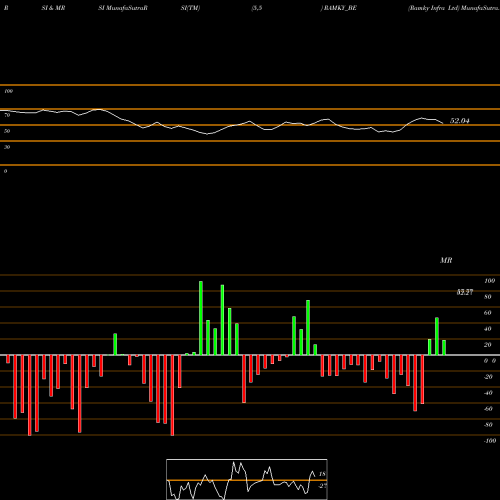Click the MR axis label 60

pyautogui.click(x=488, y=313)
